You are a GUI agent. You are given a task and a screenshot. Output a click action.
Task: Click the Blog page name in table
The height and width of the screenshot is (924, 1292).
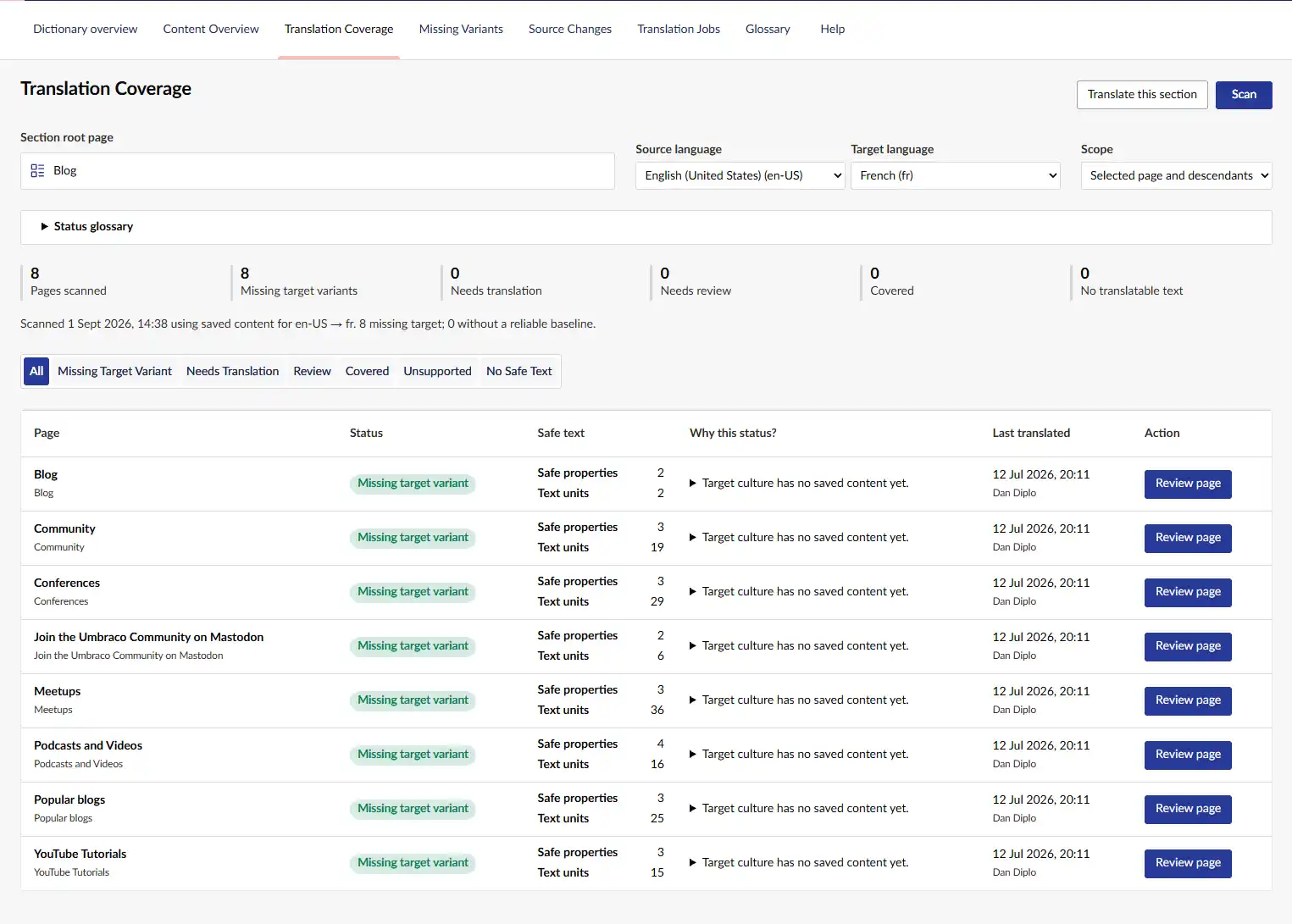46,474
